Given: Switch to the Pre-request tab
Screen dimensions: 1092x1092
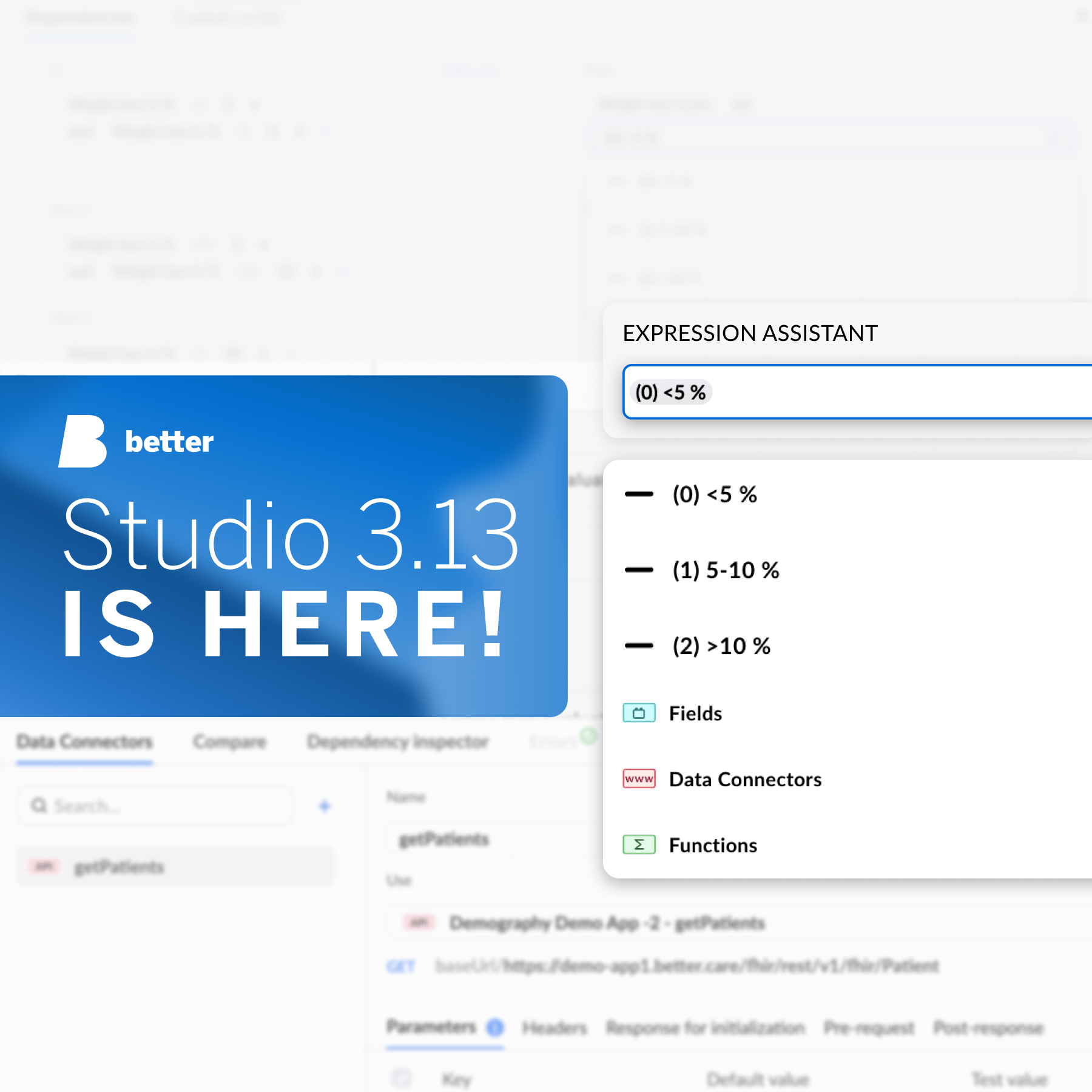Looking at the screenshot, I should point(870,1028).
